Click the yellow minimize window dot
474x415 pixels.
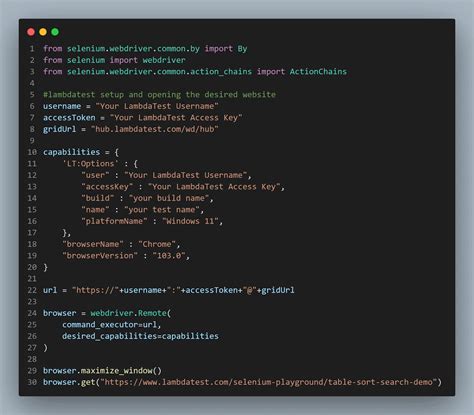[x=43, y=32]
